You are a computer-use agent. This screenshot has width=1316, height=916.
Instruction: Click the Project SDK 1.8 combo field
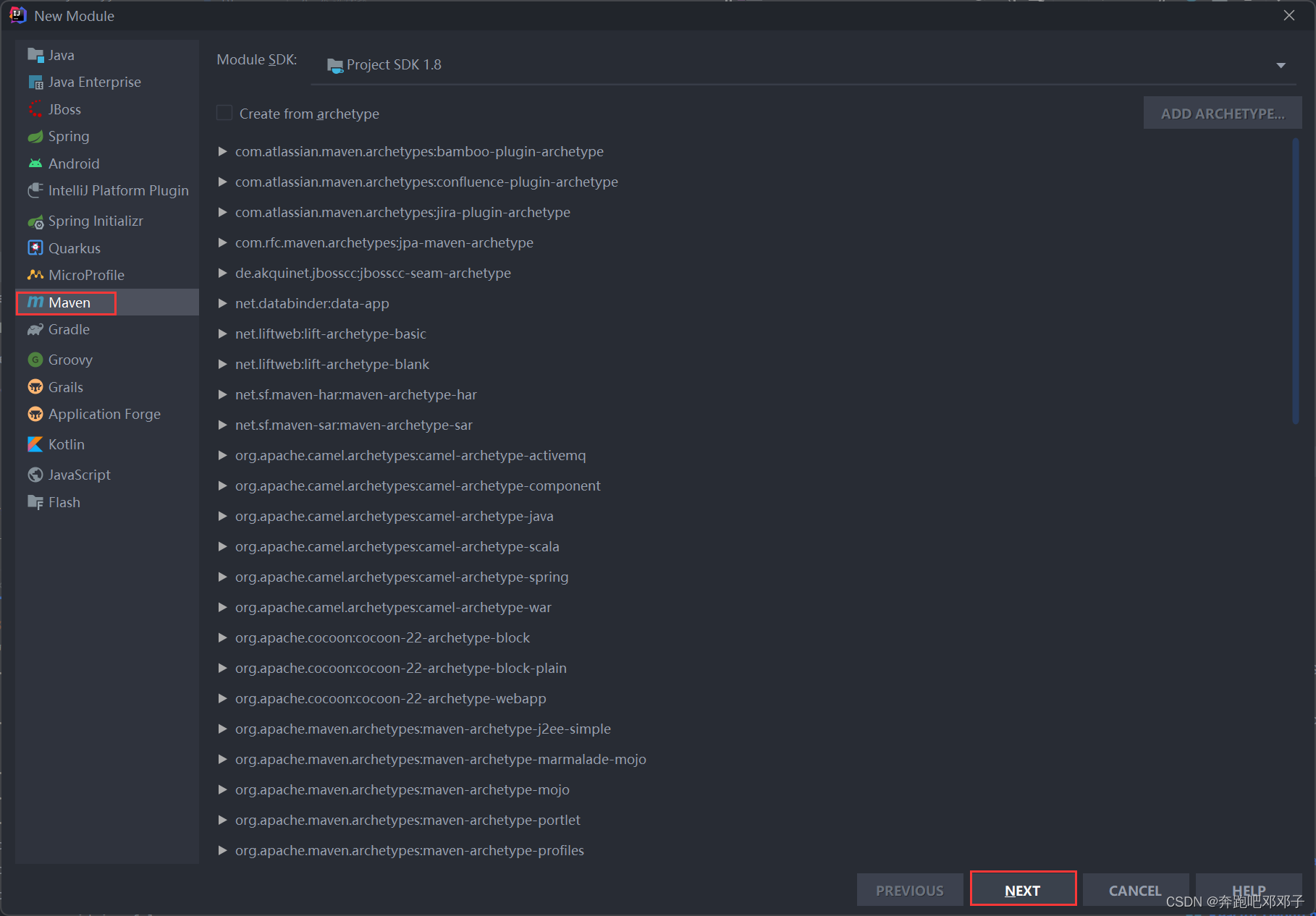pos(803,65)
